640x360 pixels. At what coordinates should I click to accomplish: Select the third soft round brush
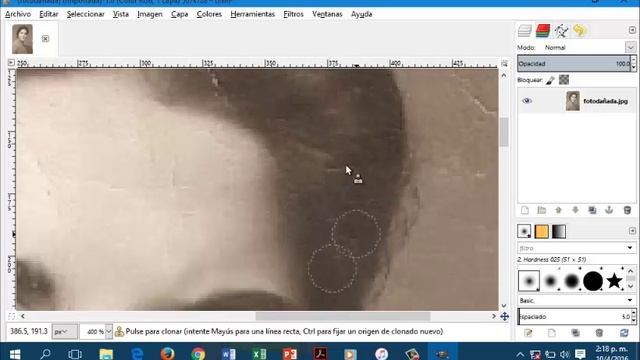[571, 281]
